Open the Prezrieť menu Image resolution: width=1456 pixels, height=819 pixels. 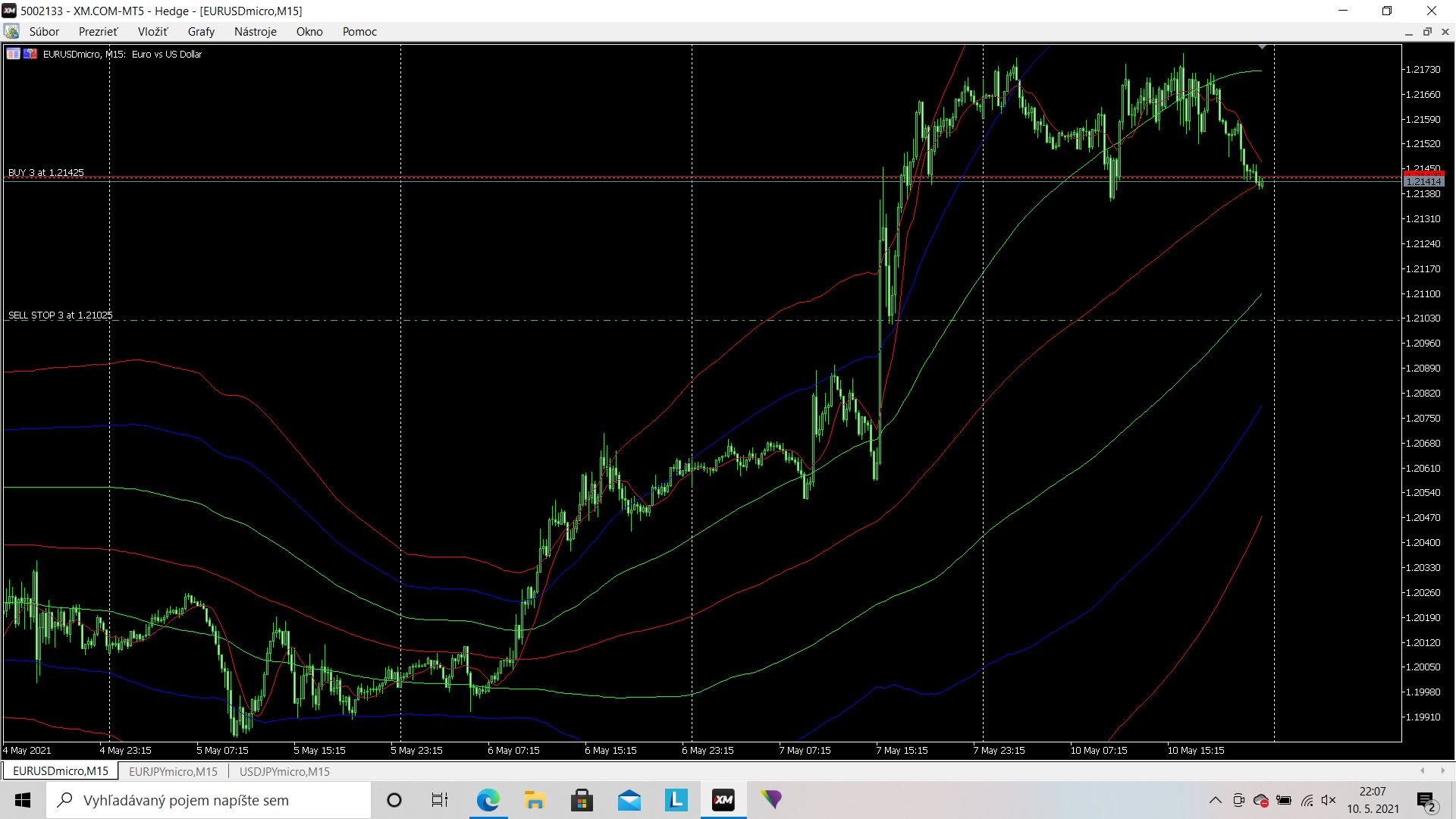pyautogui.click(x=99, y=32)
